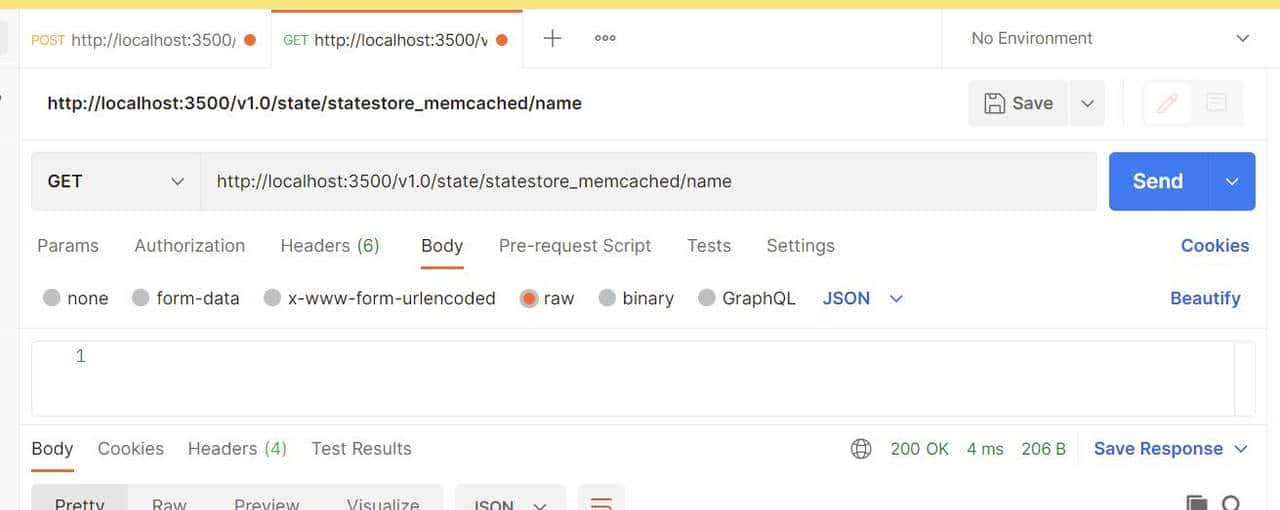1280x510 pixels.
Task: Click the three-dots tab options icon
Action: [x=605, y=39]
